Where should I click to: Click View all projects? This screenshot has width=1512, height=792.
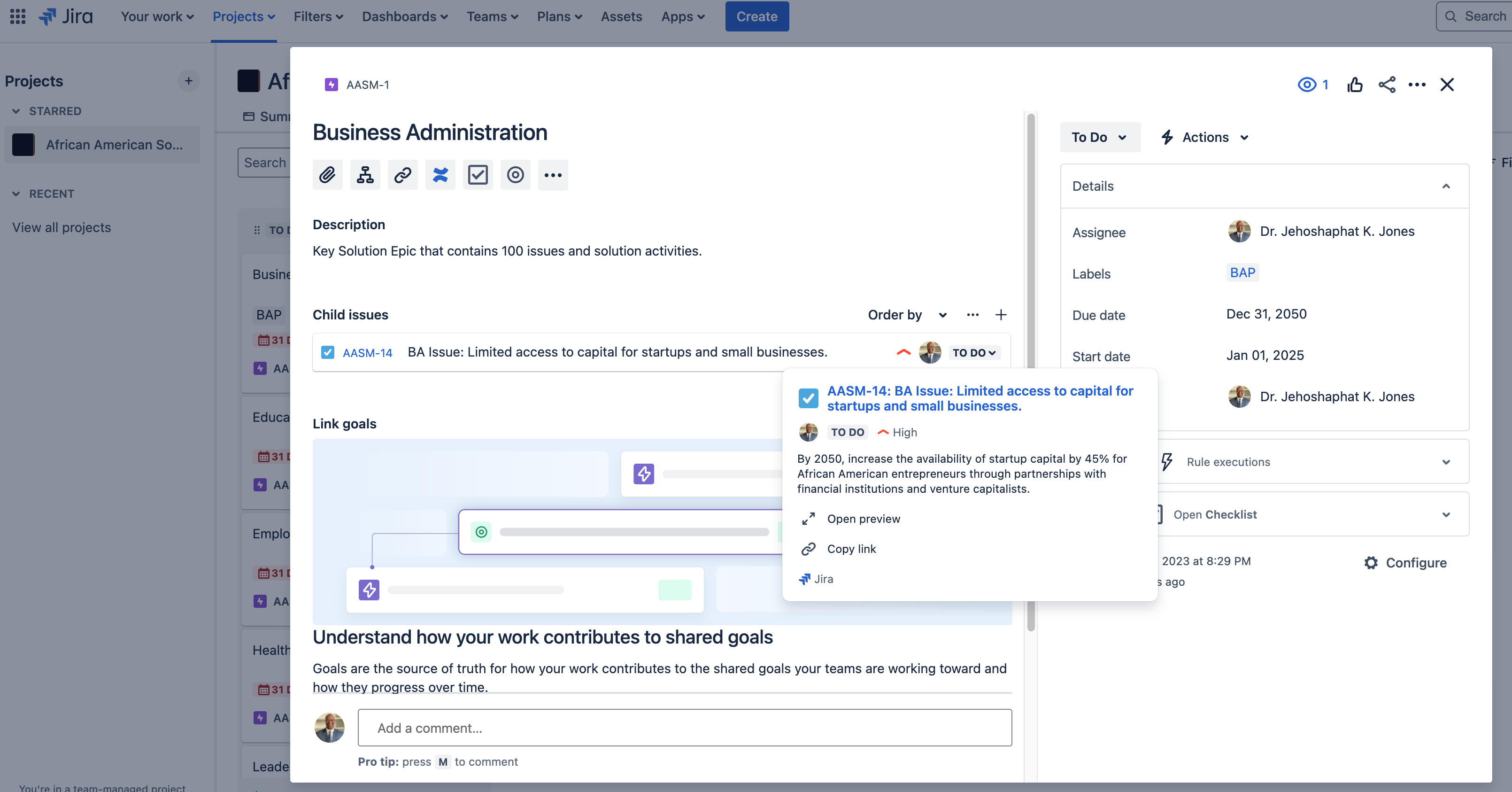[x=62, y=227]
